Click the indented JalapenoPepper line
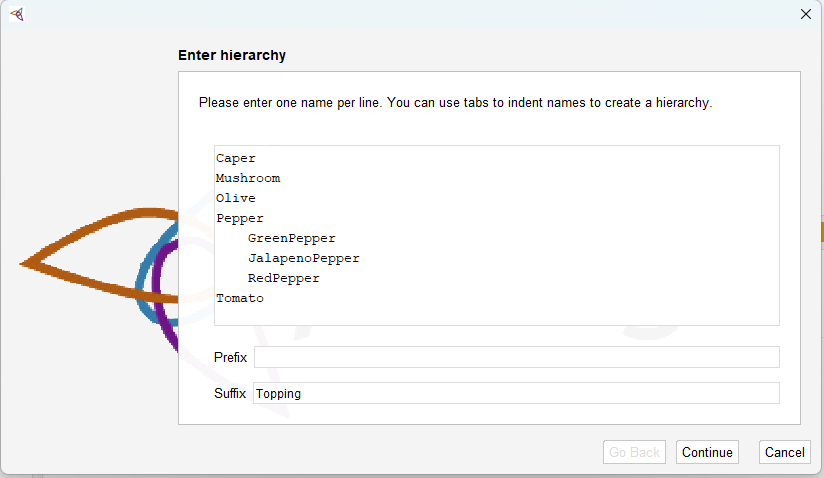This screenshot has height=478, width=824. 304,258
